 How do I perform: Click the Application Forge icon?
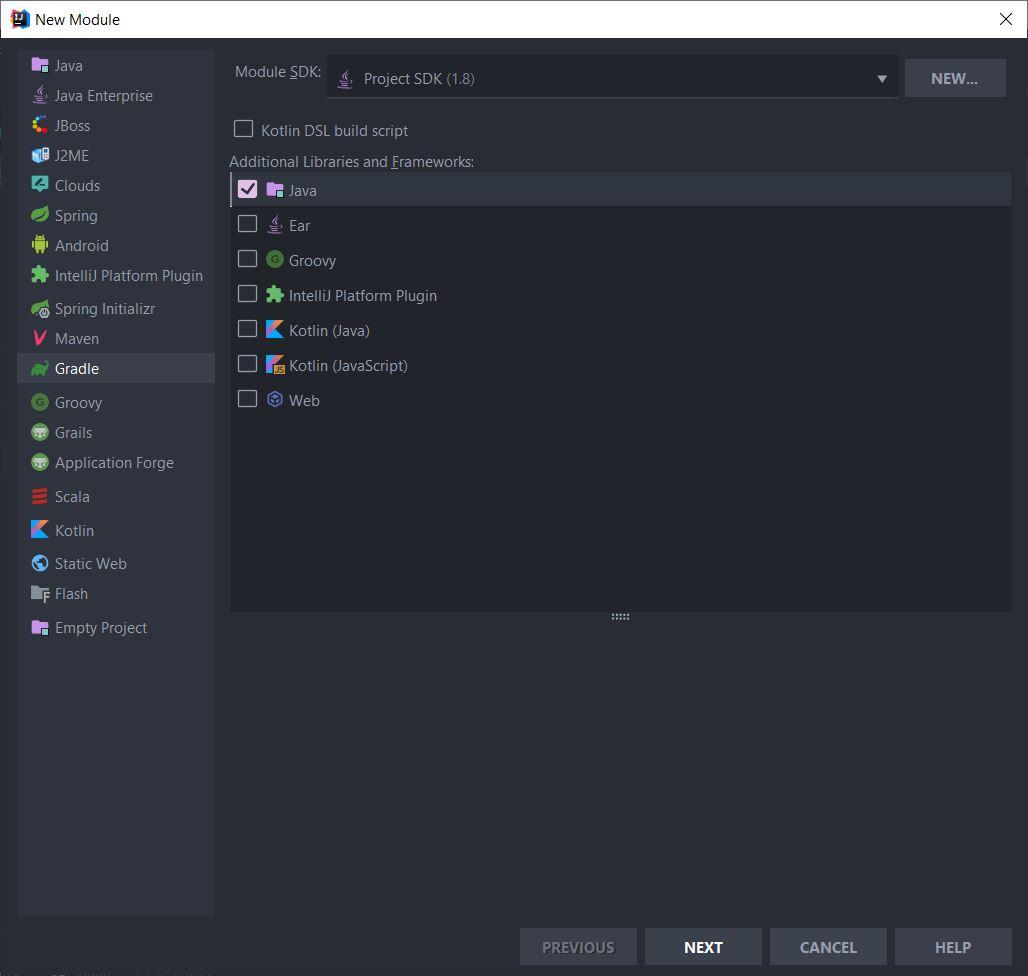40,462
